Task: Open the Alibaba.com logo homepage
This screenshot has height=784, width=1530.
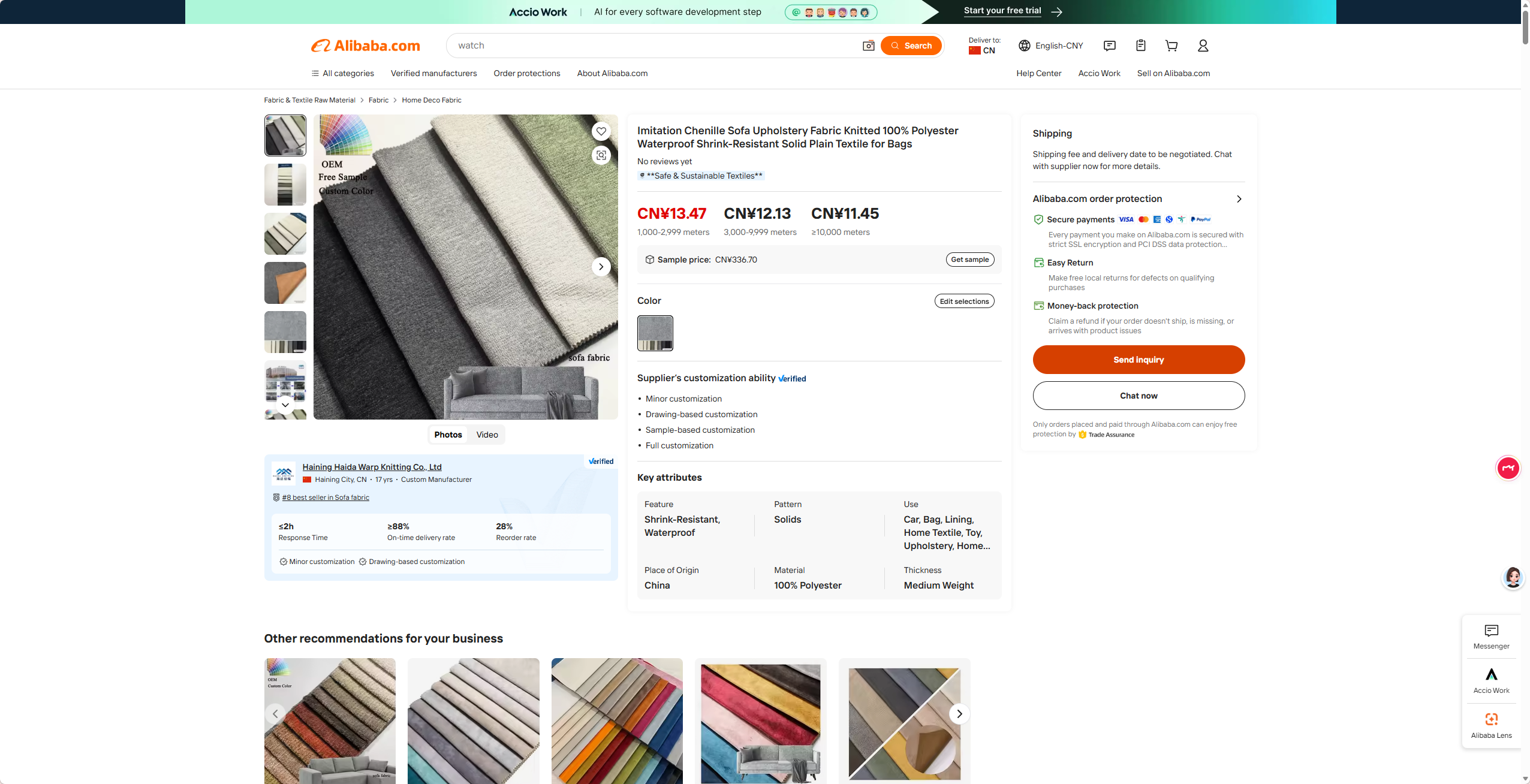Action: pyautogui.click(x=365, y=46)
